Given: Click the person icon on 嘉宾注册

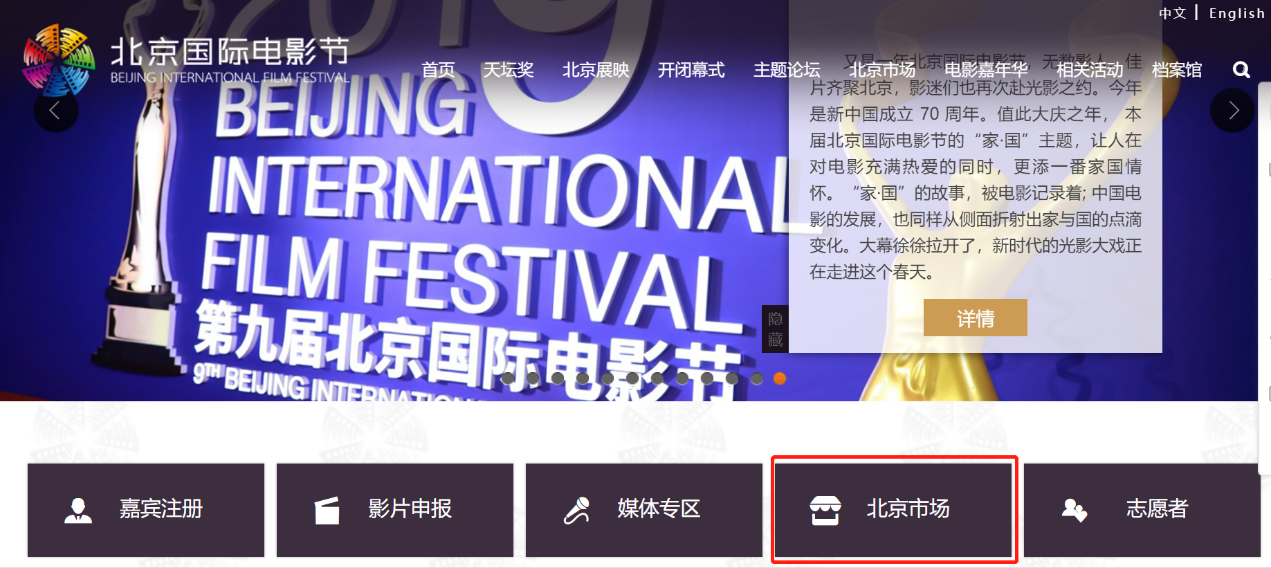Looking at the screenshot, I should [x=78, y=510].
